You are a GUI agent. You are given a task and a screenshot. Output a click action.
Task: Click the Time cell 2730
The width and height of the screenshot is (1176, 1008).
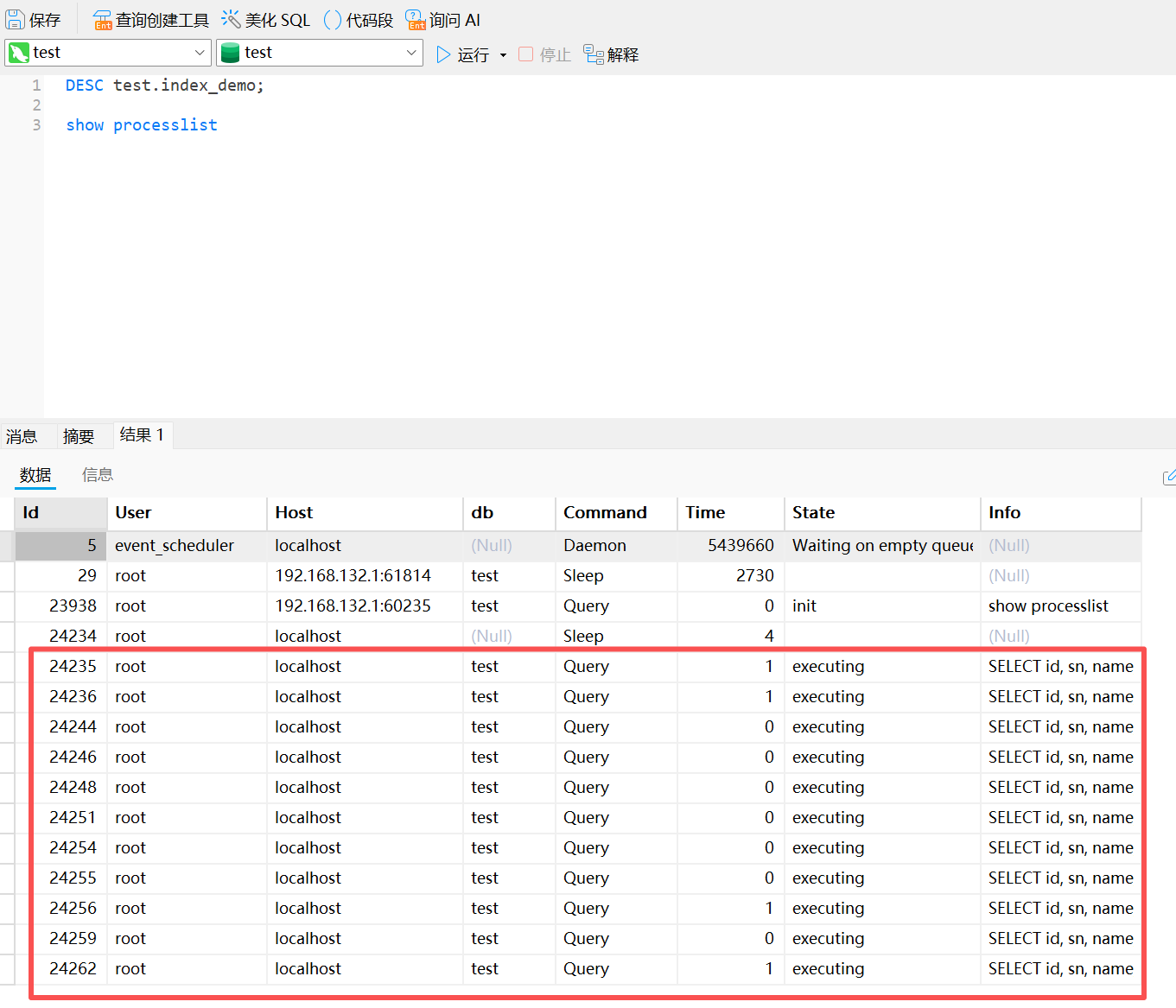click(731, 576)
